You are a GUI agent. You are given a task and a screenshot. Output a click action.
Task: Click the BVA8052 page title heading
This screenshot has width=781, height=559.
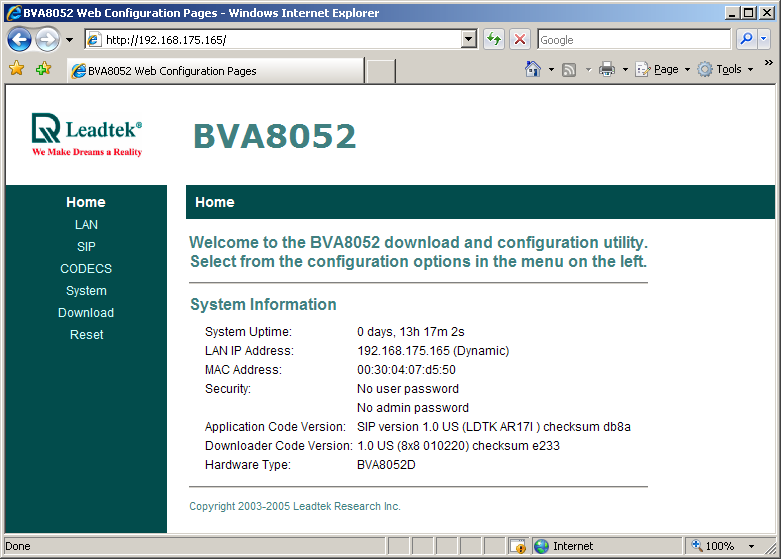coord(274,136)
